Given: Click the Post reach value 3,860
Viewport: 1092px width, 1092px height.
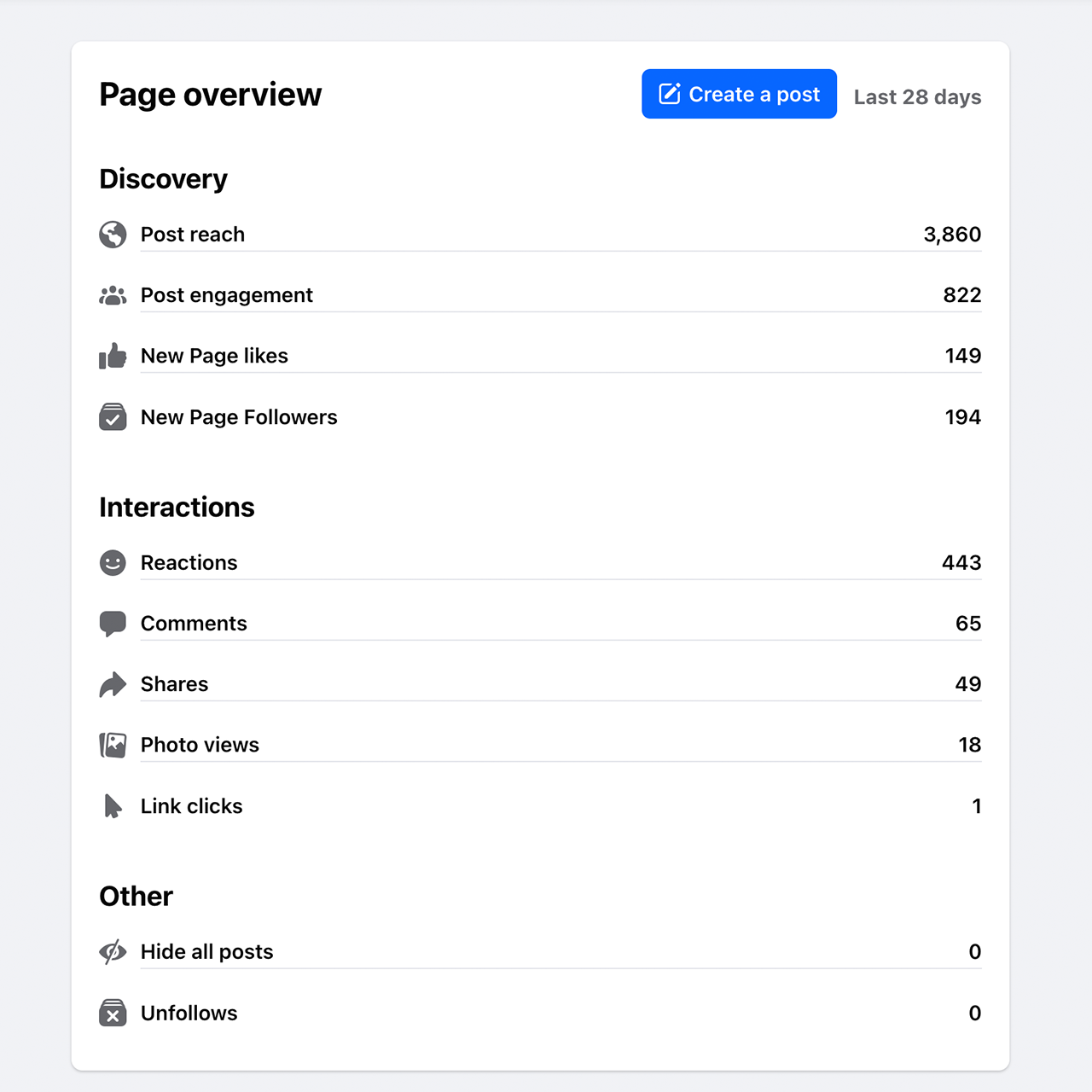Looking at the screenshot, I should pos(952,235).
